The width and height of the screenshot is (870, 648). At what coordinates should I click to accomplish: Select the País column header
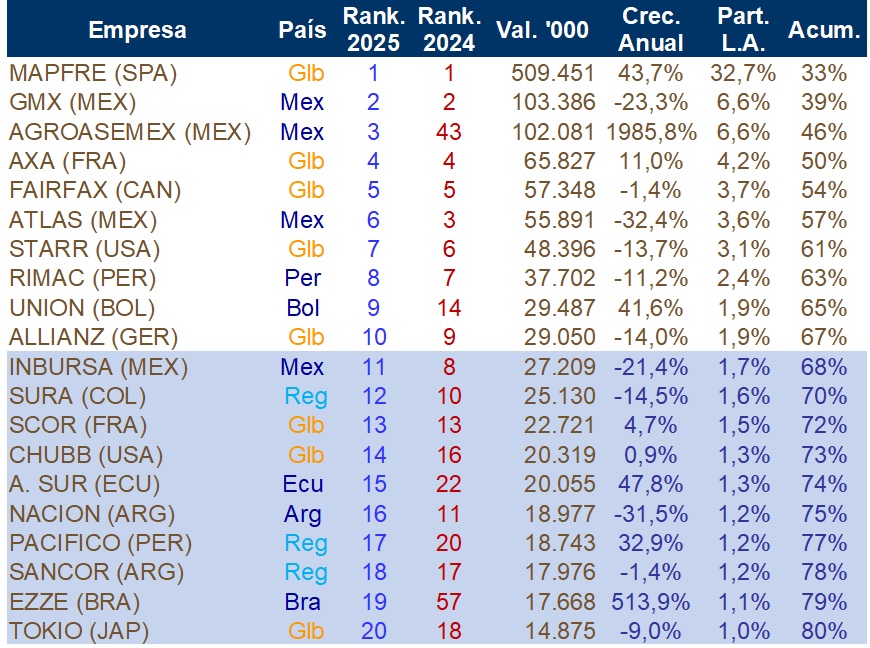coord(302,30)
